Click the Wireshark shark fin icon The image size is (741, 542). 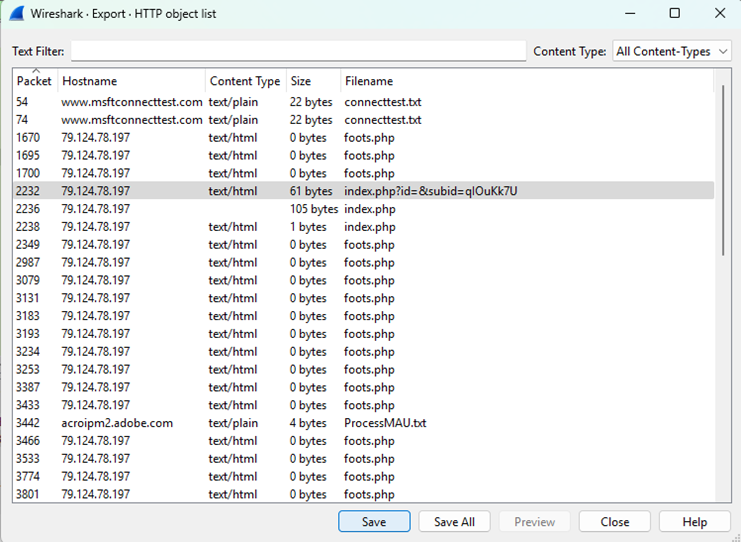click(17, 13)
